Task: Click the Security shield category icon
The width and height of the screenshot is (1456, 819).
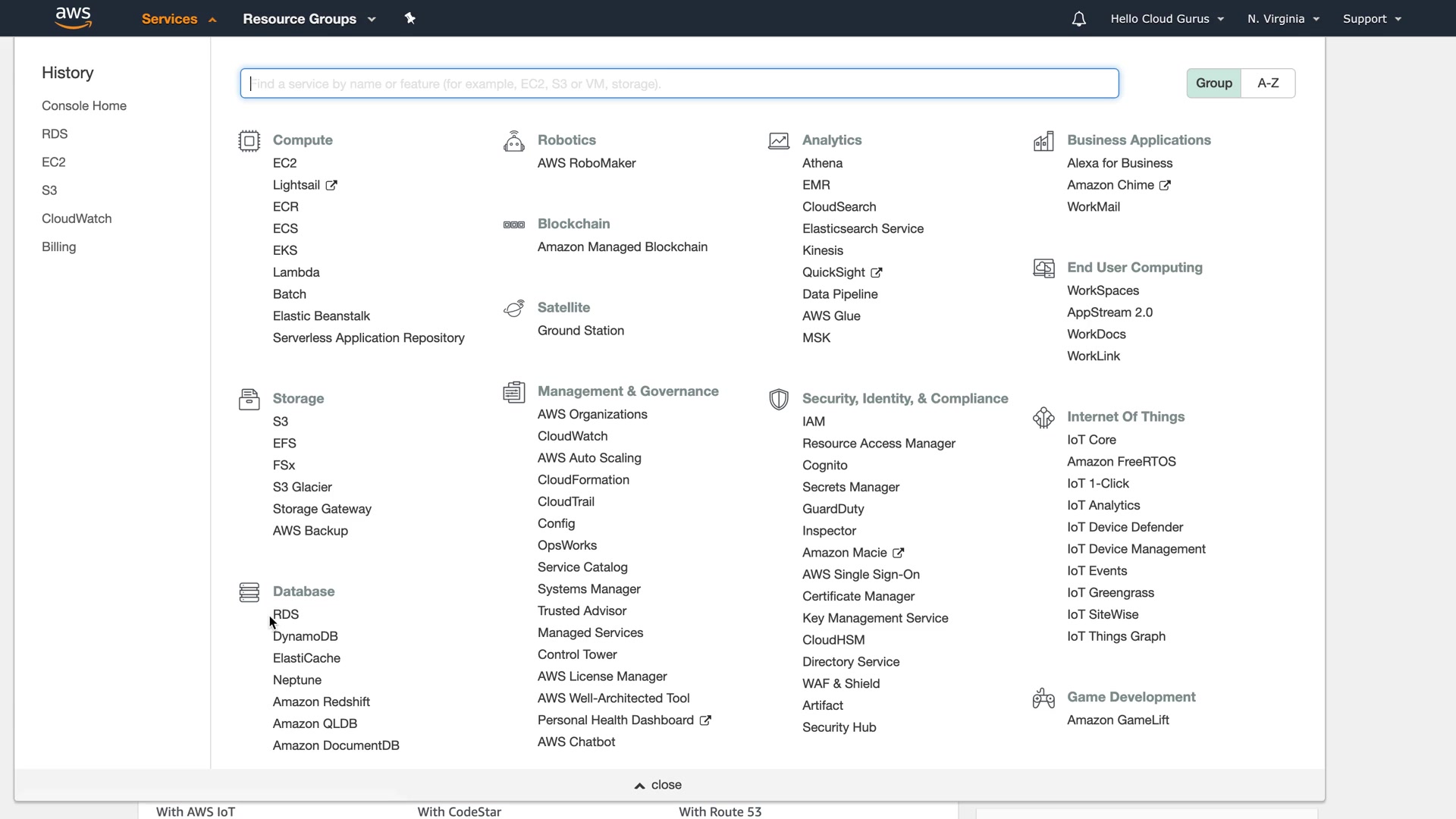Action: pyautogui.click(x=778, y=400)
